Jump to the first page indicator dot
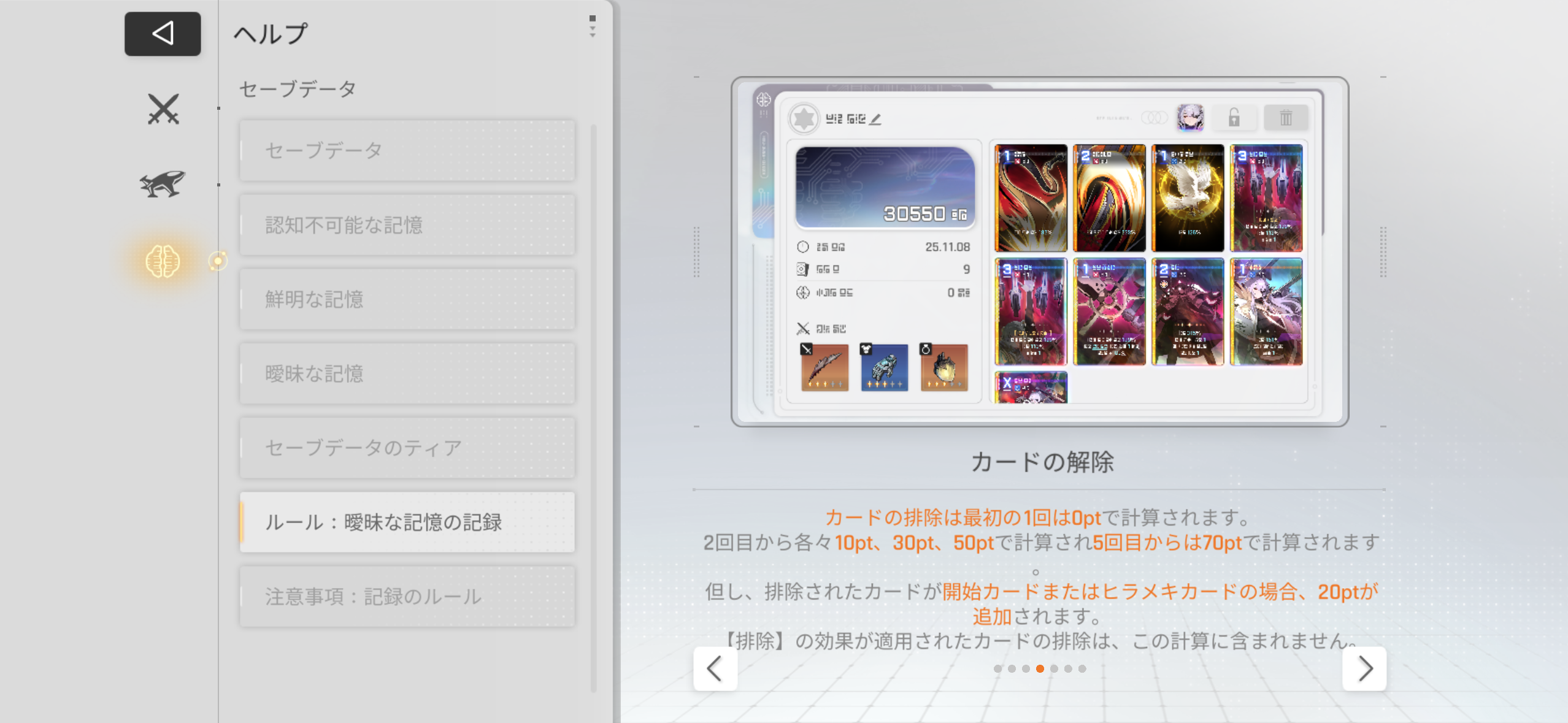Screen dimensions: 1568x723 point(997,669)
